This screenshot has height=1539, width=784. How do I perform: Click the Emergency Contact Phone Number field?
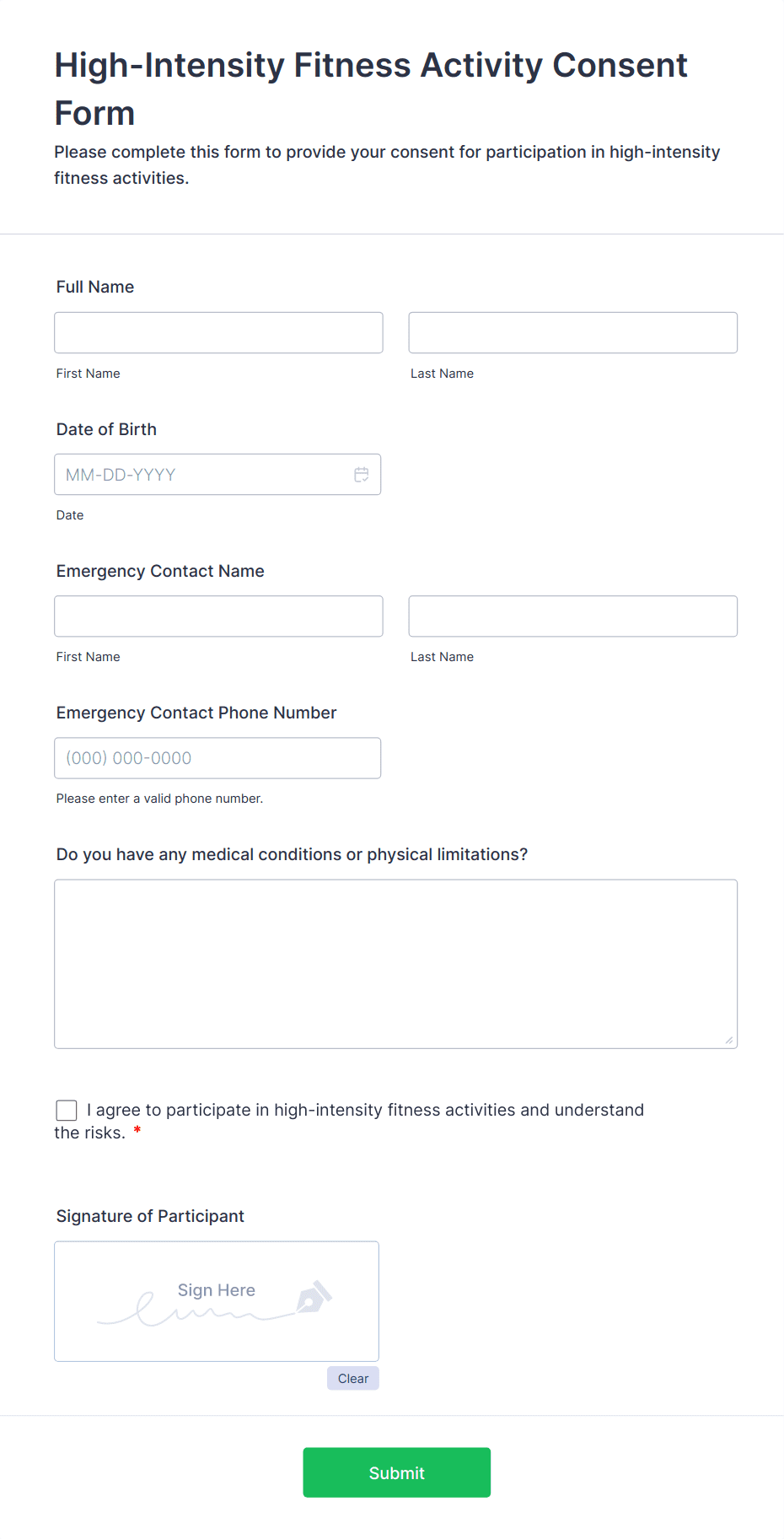coord(217,757)
